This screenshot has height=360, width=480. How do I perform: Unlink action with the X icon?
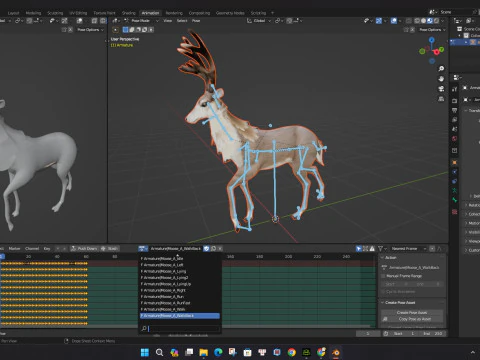(220, 249)
